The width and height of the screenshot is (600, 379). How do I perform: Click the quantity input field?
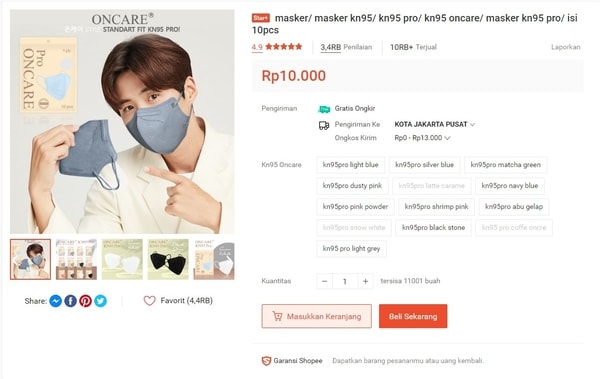[x=345, y=281]
